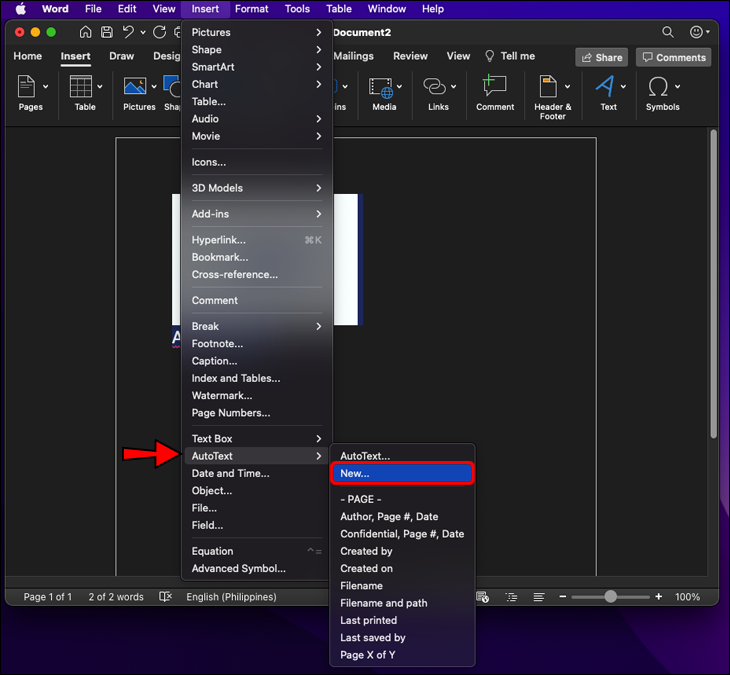
Task: Open the Pages ribbon icon
Action: [26, 87]
